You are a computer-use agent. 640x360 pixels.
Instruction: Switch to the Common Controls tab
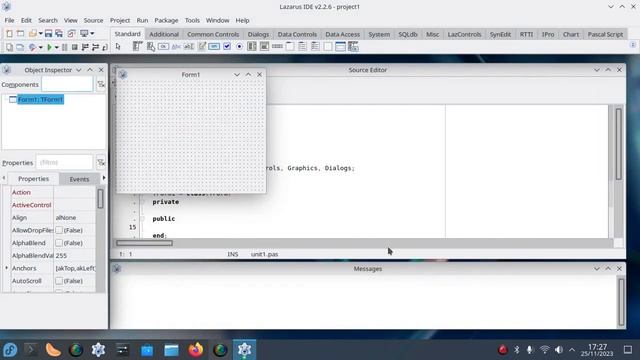point(213,34)
